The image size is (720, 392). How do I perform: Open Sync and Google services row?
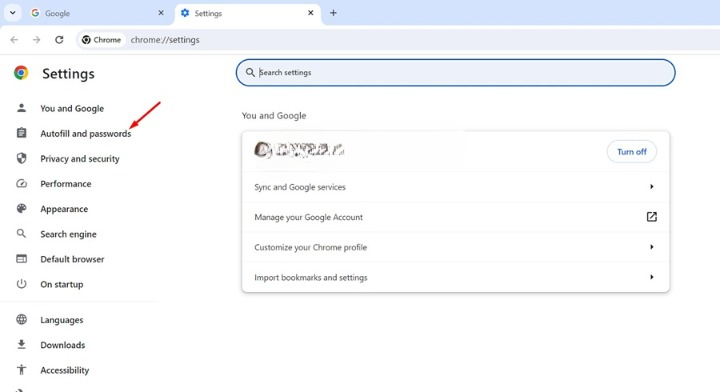point(456,187)
